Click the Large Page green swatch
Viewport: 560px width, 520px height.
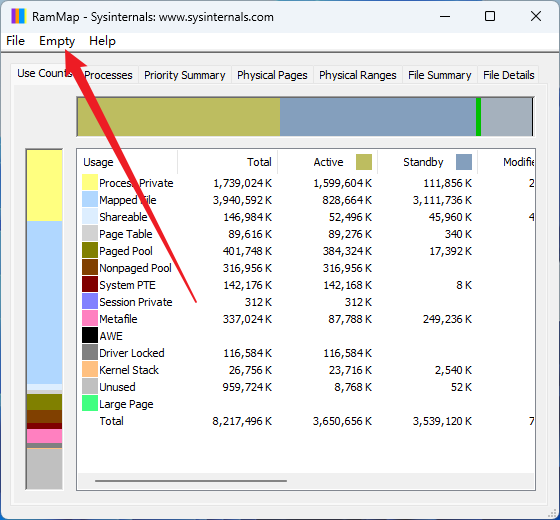(x=90, y=403)
